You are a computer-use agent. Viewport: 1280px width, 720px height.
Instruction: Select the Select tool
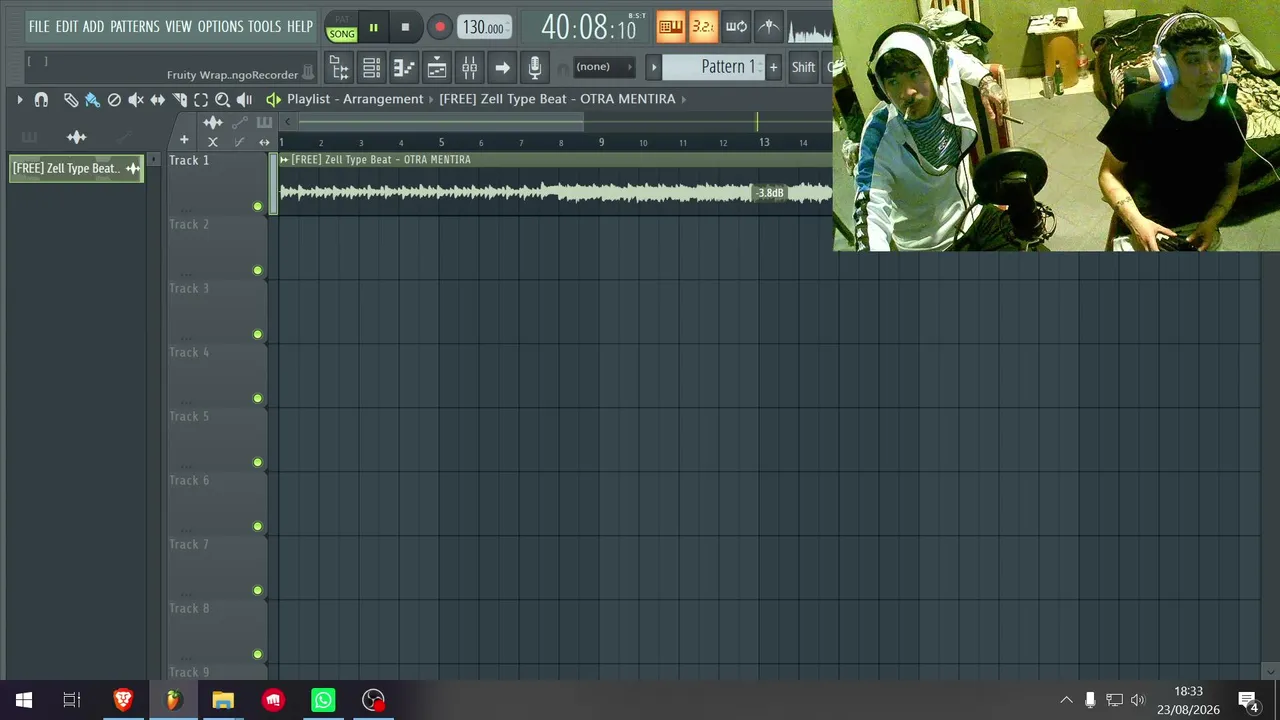pos(201,99)
